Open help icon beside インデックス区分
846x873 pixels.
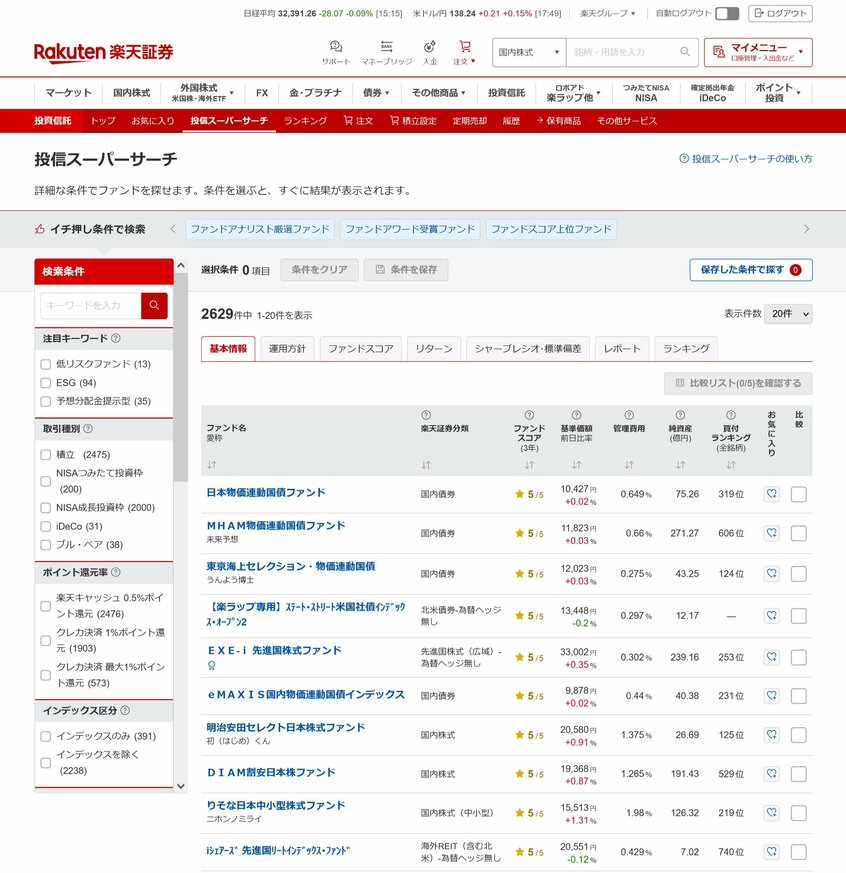125,710
